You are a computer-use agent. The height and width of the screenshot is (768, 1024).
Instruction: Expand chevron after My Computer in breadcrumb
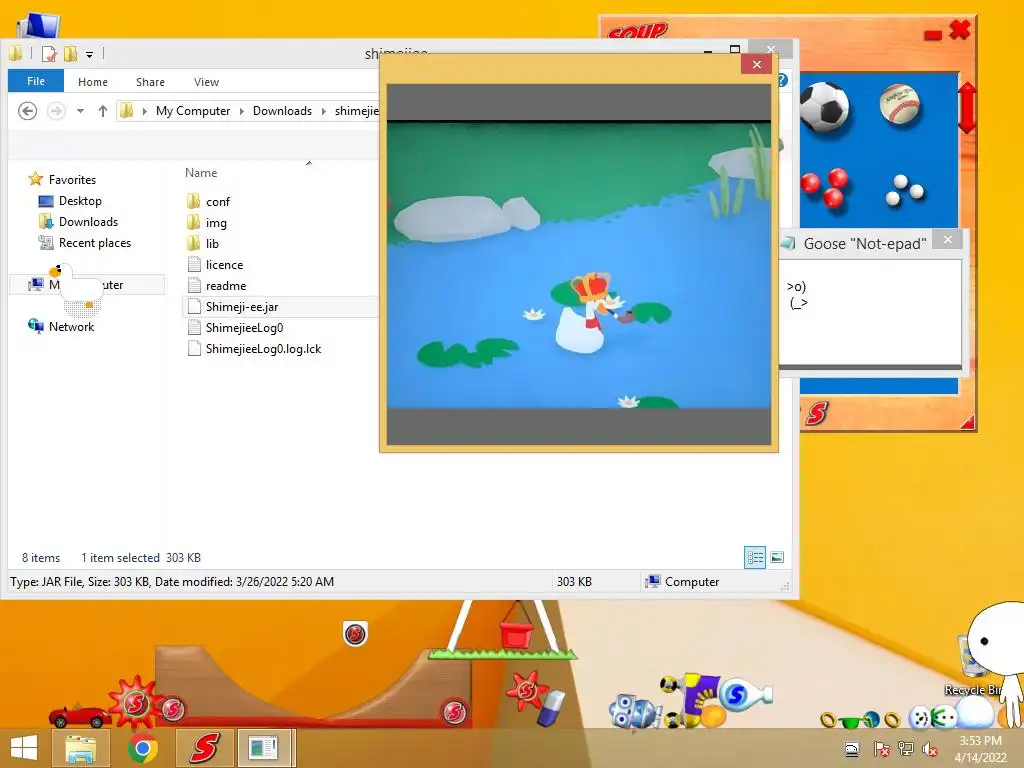[x=242, y=111]
